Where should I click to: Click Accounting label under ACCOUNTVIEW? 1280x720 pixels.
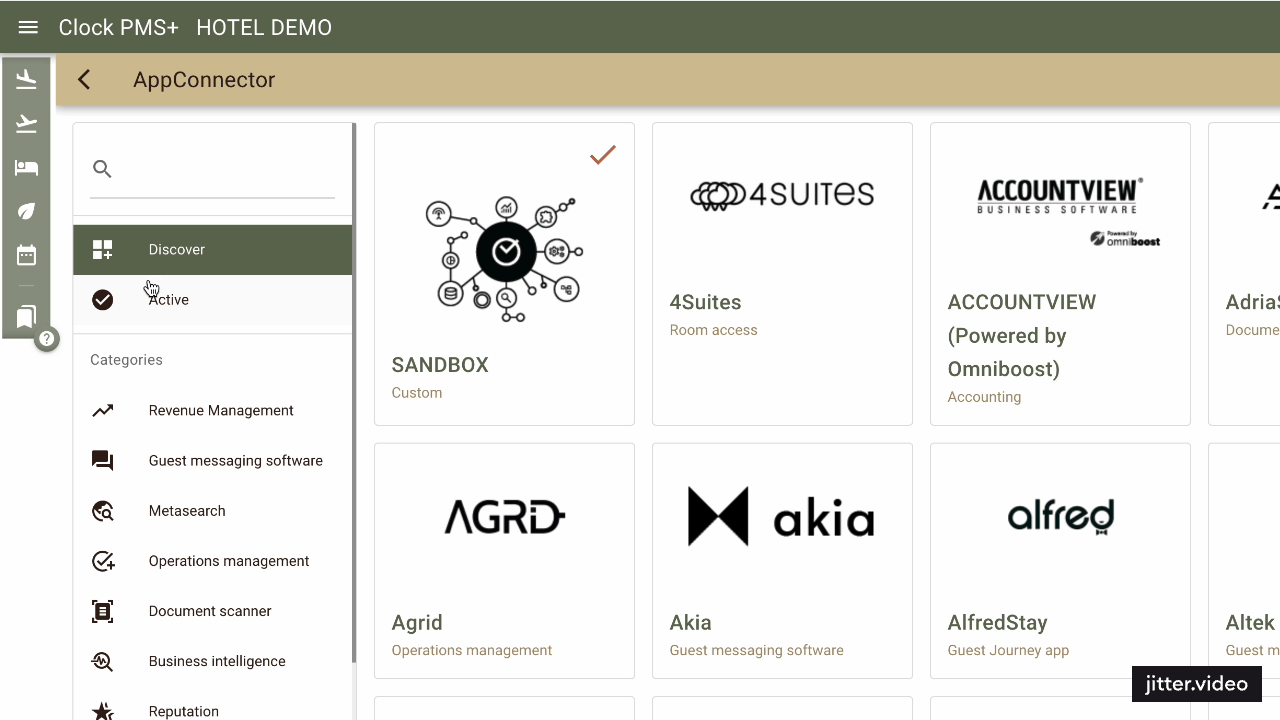click(984, 397)
